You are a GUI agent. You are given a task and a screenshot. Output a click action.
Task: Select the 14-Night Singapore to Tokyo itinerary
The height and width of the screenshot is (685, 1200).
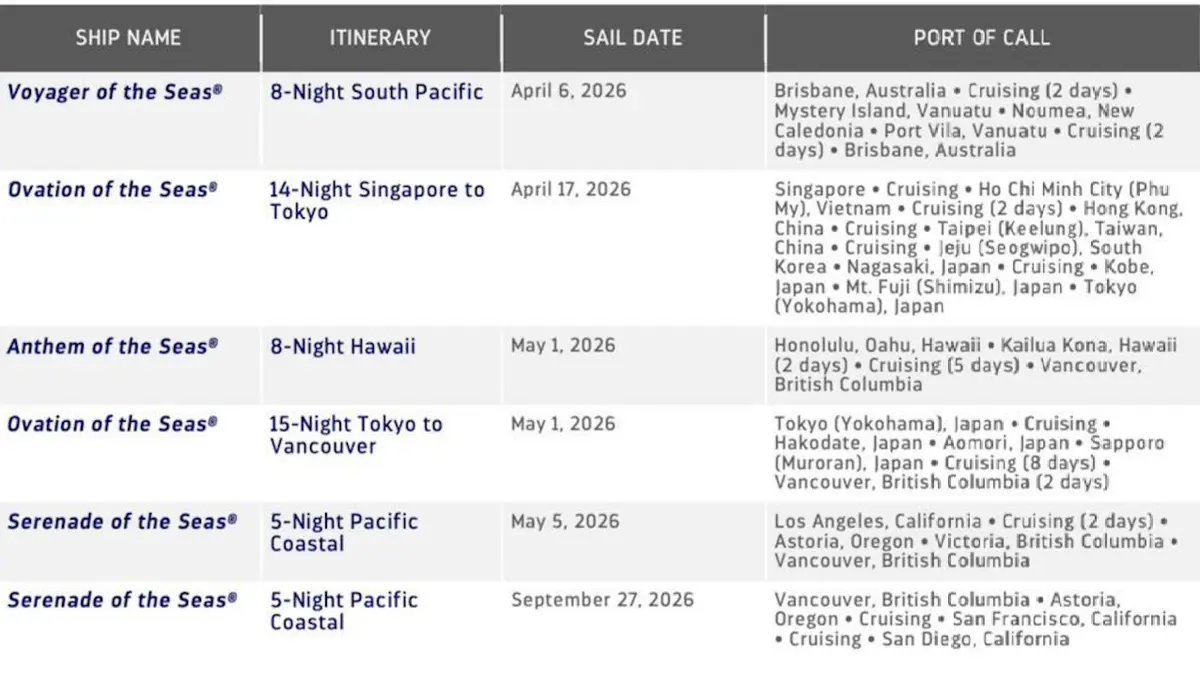click(x=377, y=201)
